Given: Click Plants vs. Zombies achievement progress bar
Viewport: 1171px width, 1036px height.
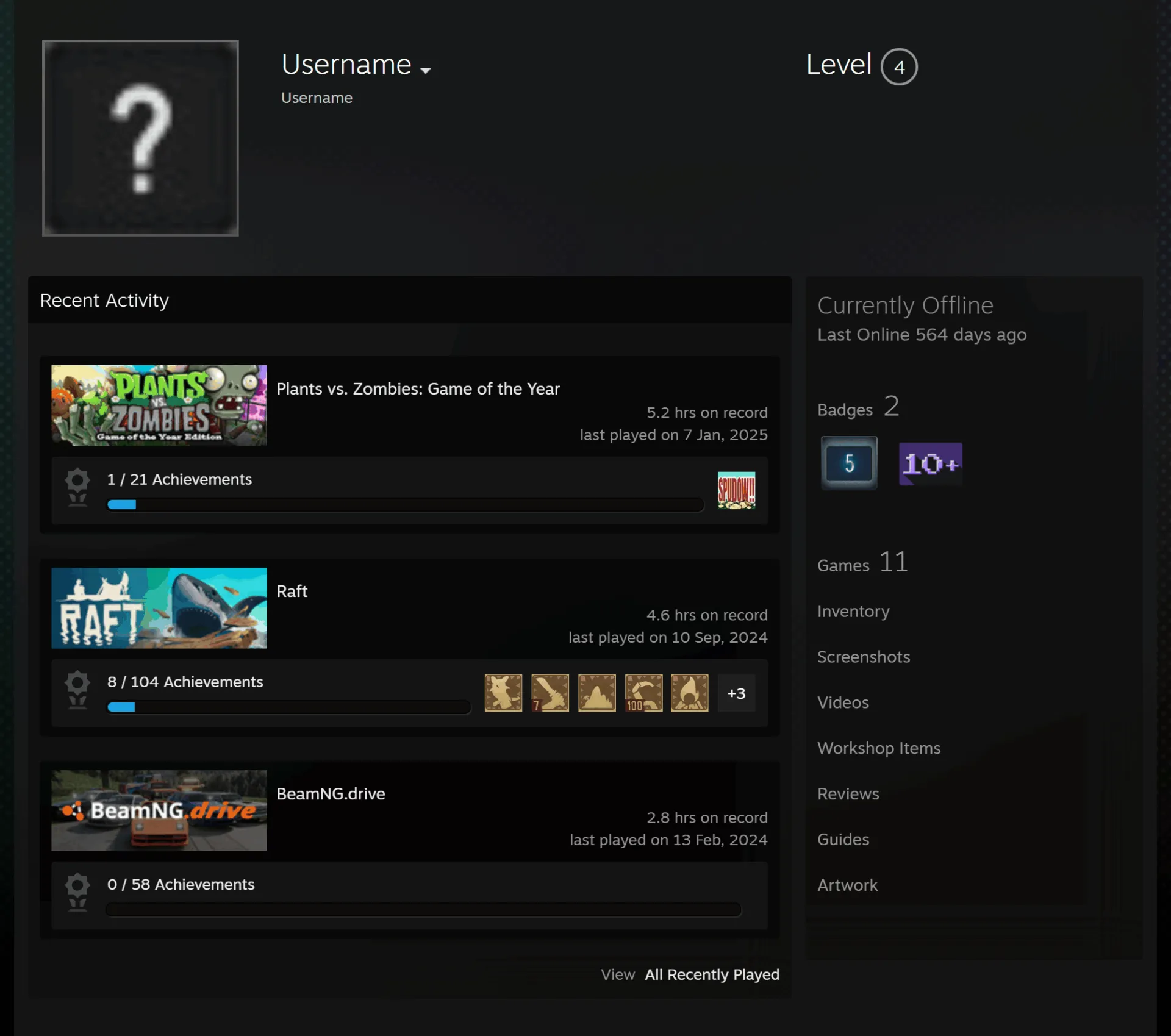Looking at the screenshot, I should (405, 505).
